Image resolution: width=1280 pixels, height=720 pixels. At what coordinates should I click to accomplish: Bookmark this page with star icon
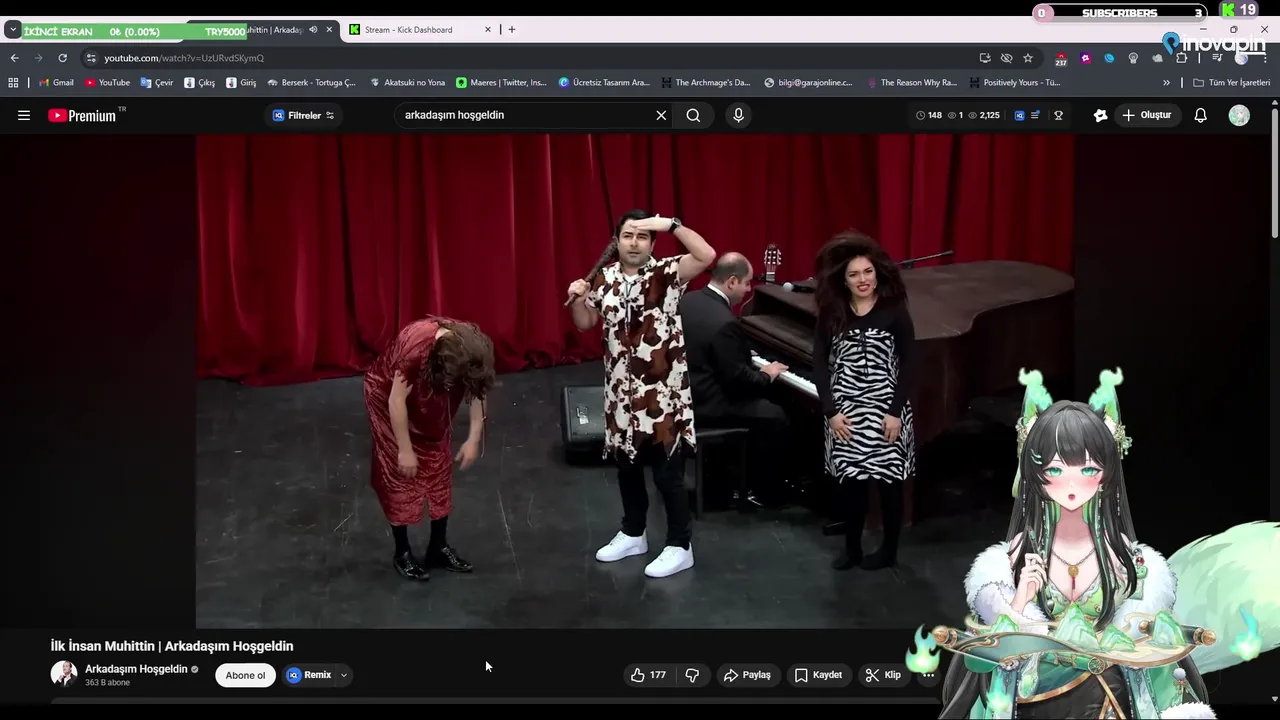coord(1028,58)
